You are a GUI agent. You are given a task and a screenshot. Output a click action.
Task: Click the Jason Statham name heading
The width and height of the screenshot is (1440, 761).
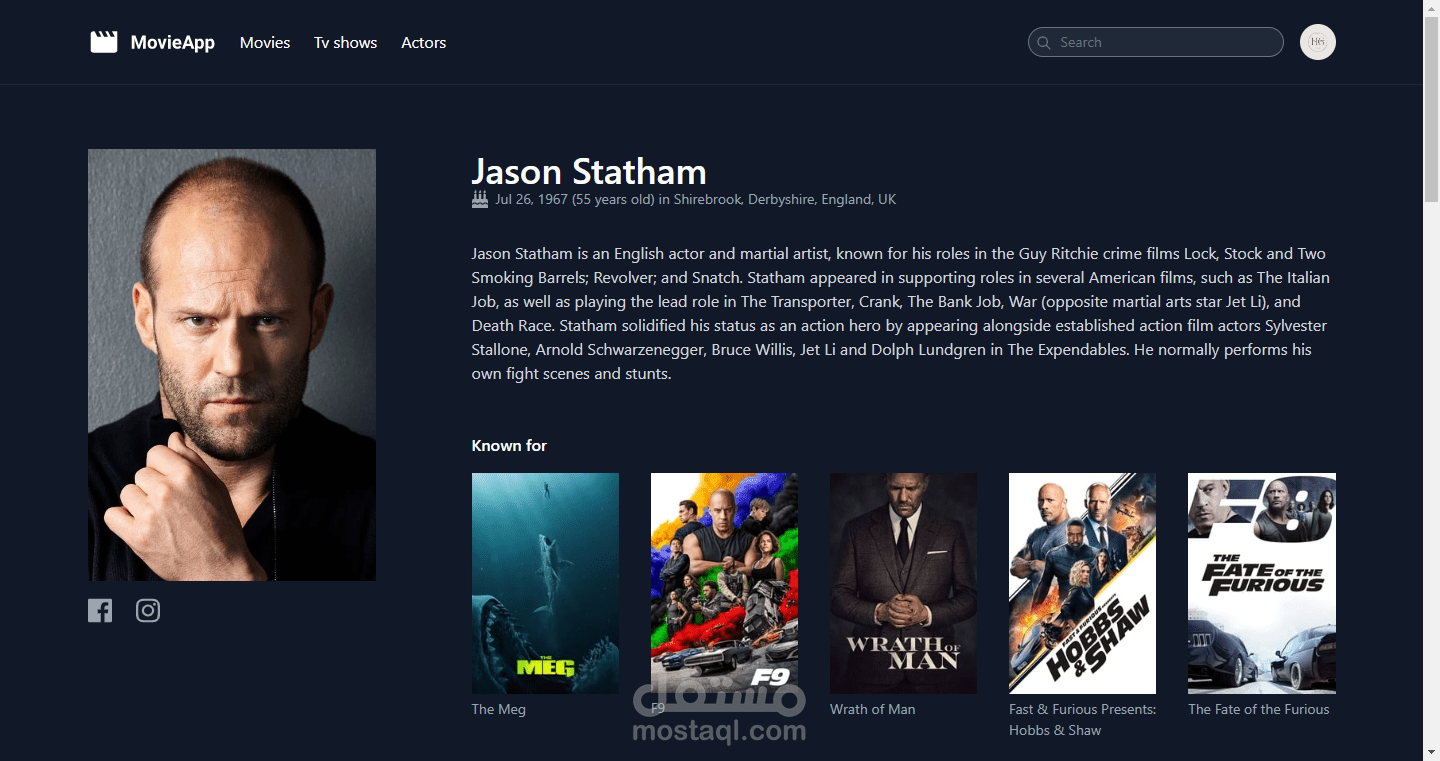[x=589, y=171]
